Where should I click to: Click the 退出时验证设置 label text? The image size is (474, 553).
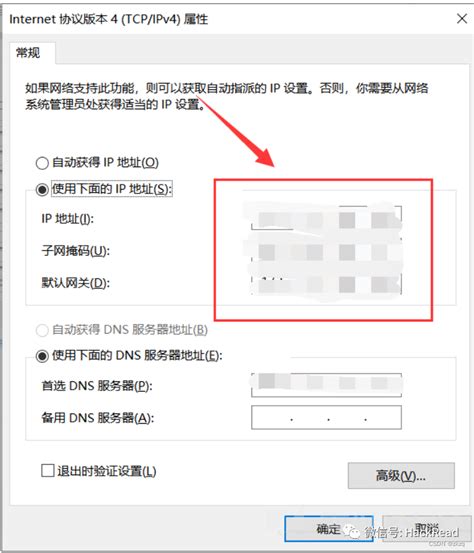107,471
